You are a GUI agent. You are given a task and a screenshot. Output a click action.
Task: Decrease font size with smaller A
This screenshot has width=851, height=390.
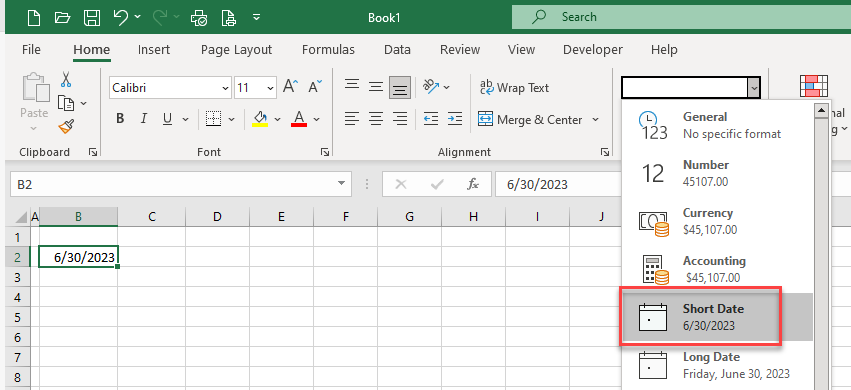pos(315,86)
